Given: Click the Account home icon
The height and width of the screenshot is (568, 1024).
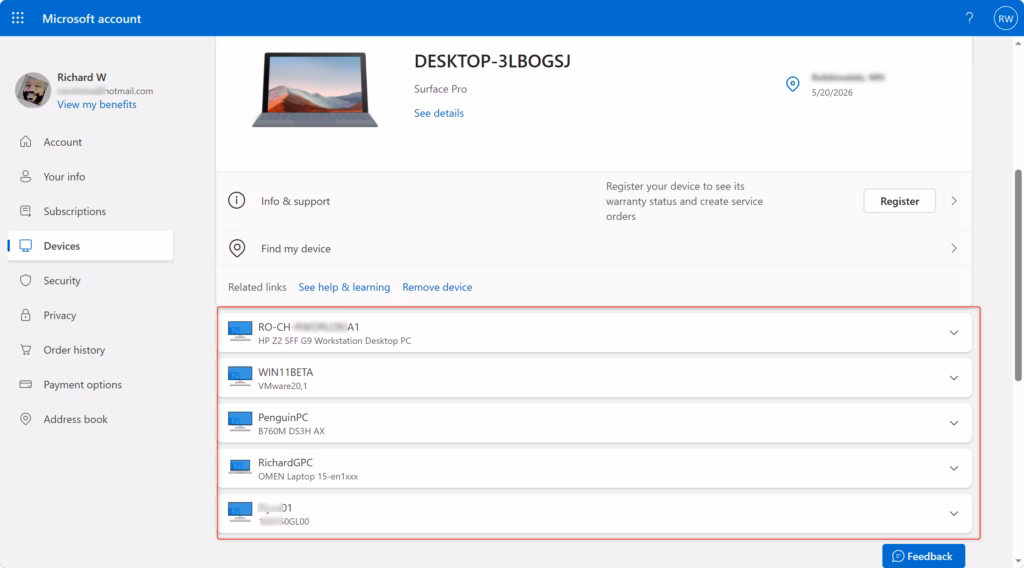Looking at the screenshot, I should point(25,142).
